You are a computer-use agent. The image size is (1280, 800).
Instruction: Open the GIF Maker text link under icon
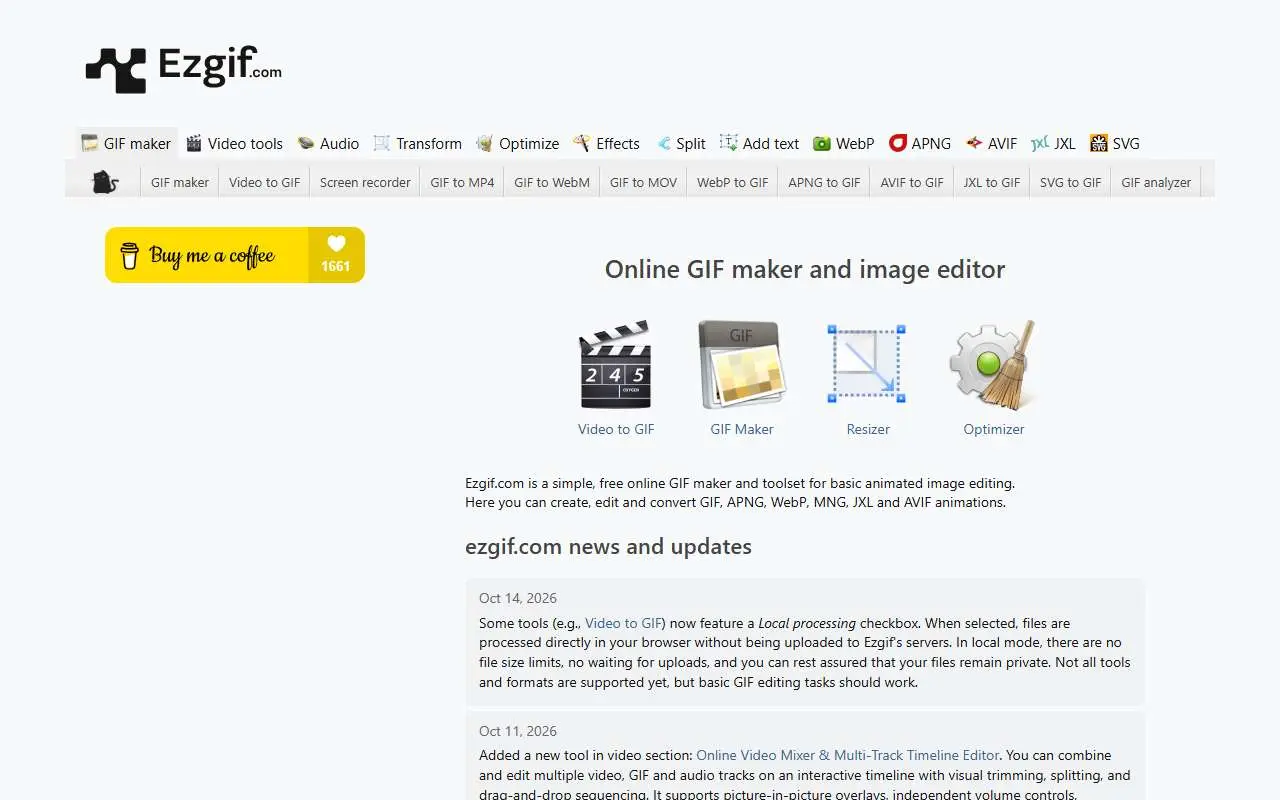click(x=742, y=429)
